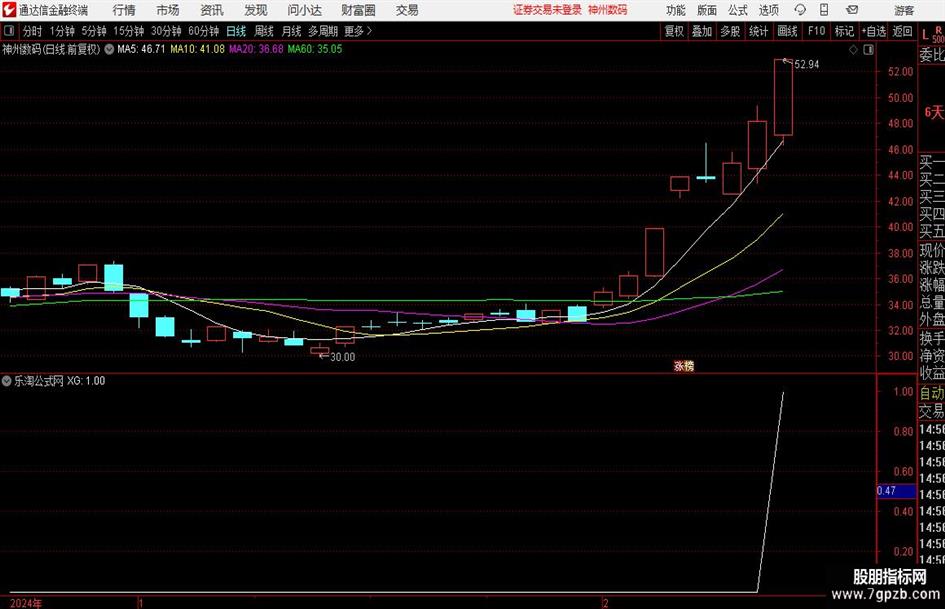Viewport: 945px width, 609px height.
Task: Switch to 60分钟 period tab
Action: [204, 31]
